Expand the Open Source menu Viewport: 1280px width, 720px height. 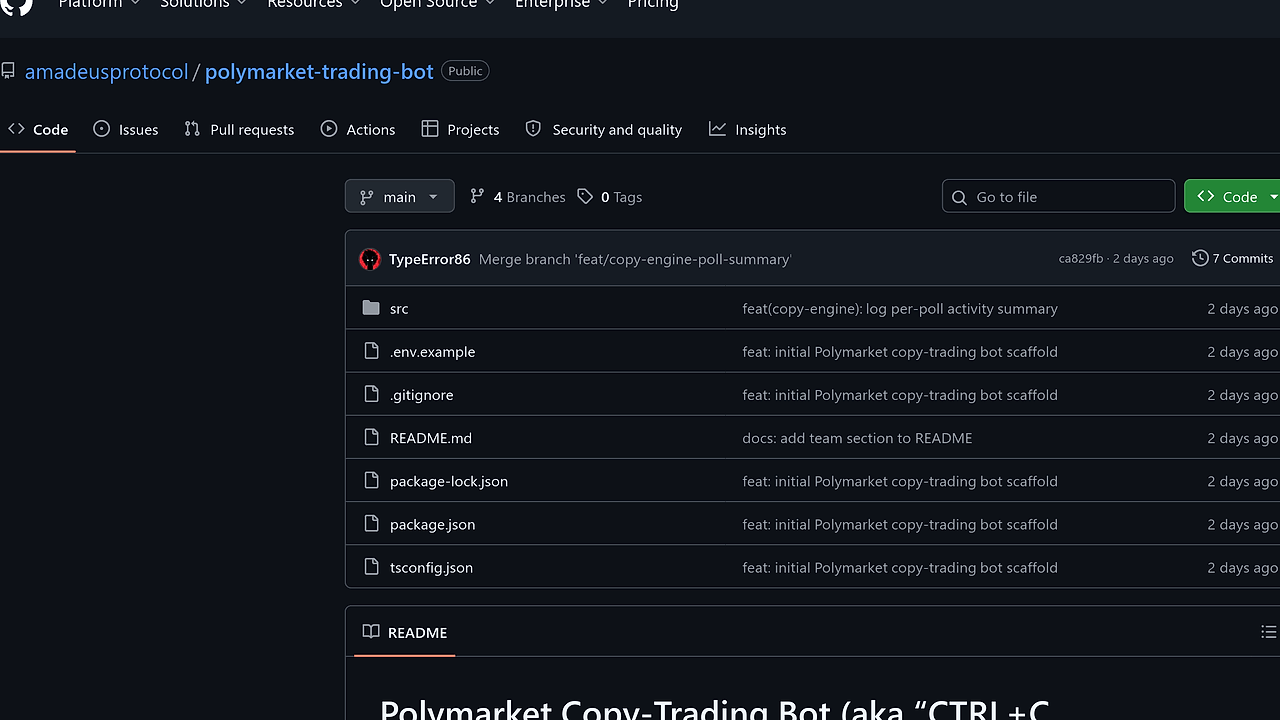click(437, 4)
